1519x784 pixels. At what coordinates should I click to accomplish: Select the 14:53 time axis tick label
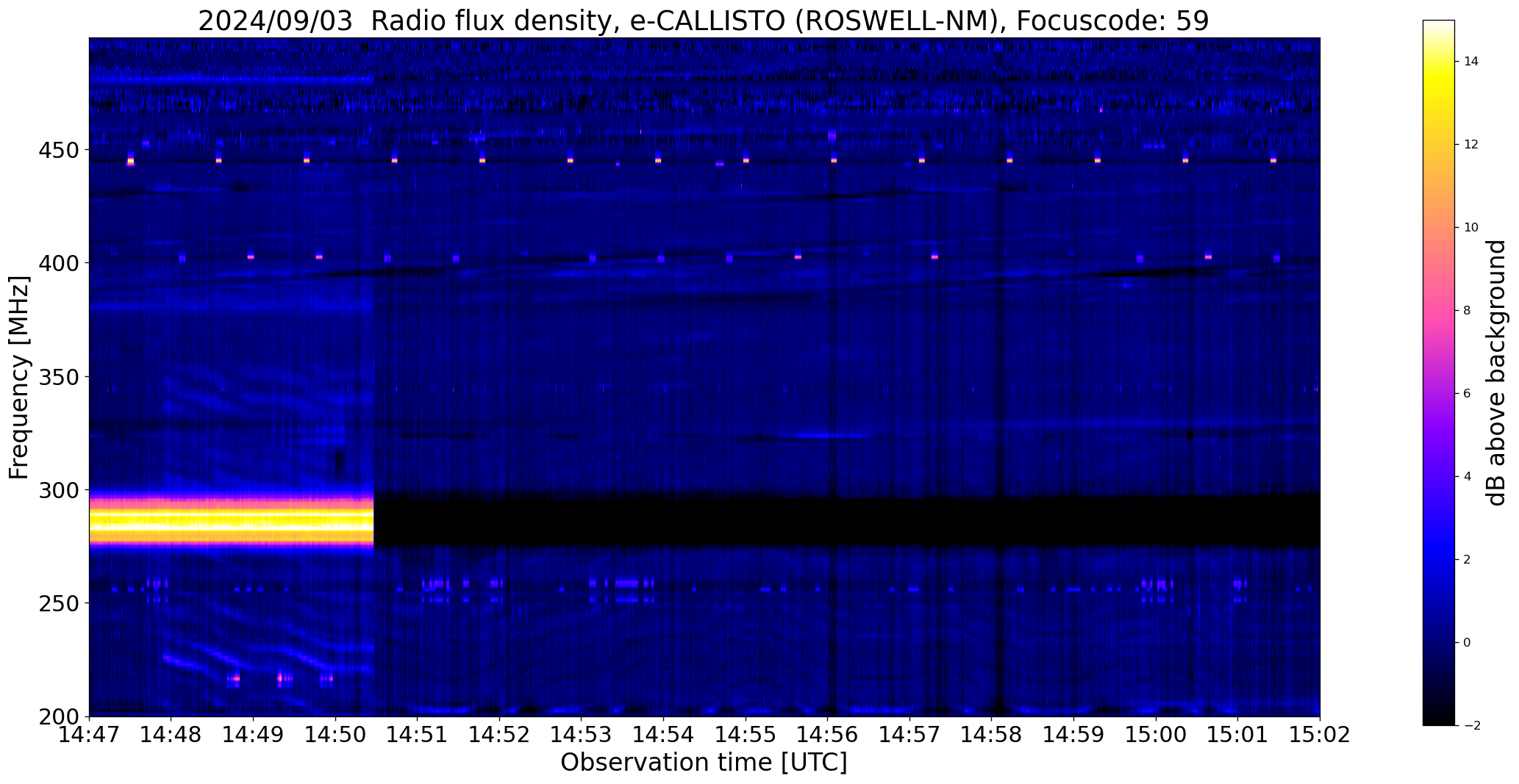click(x=582, y=735)
